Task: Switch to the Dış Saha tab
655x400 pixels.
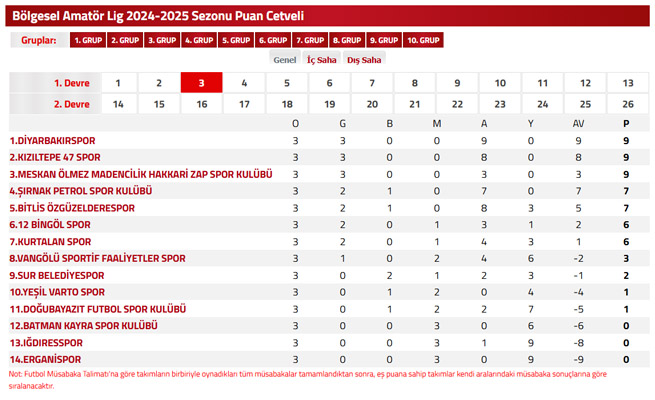Action: 364,60
